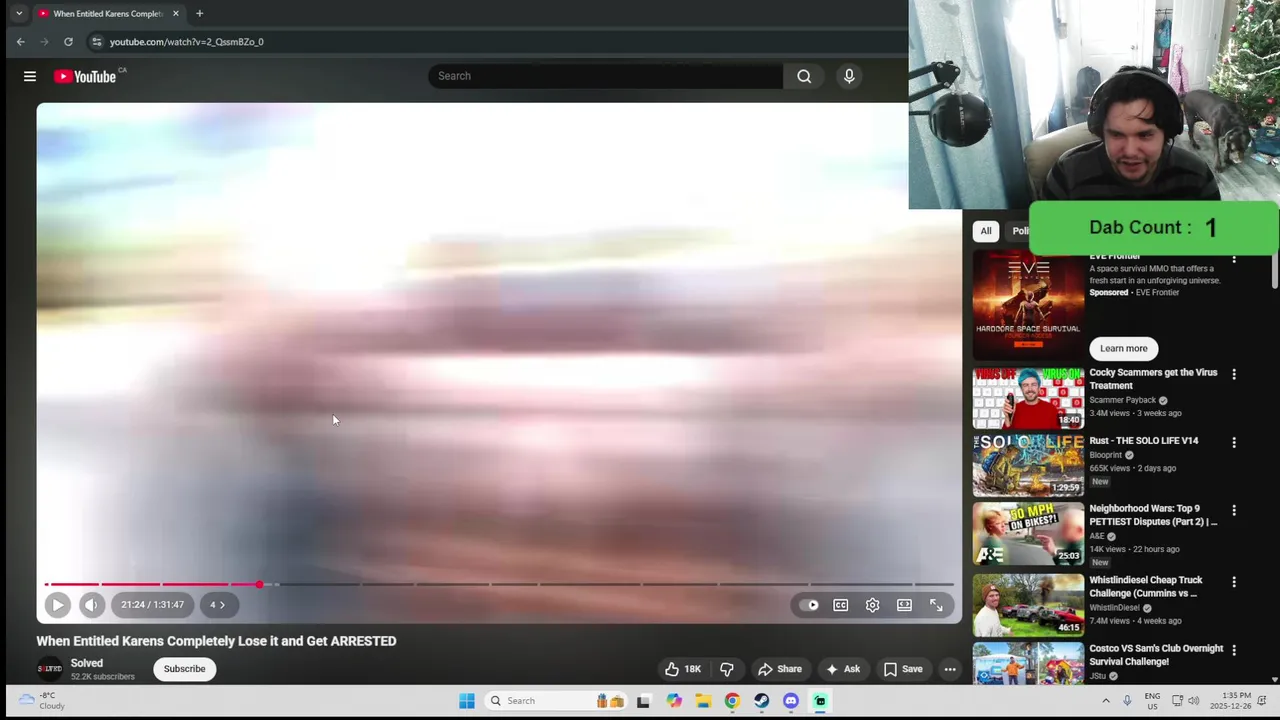1280x720 pixels.
Task: Click Learn more on EVE Frontier ad
Action: (1124, 348)
